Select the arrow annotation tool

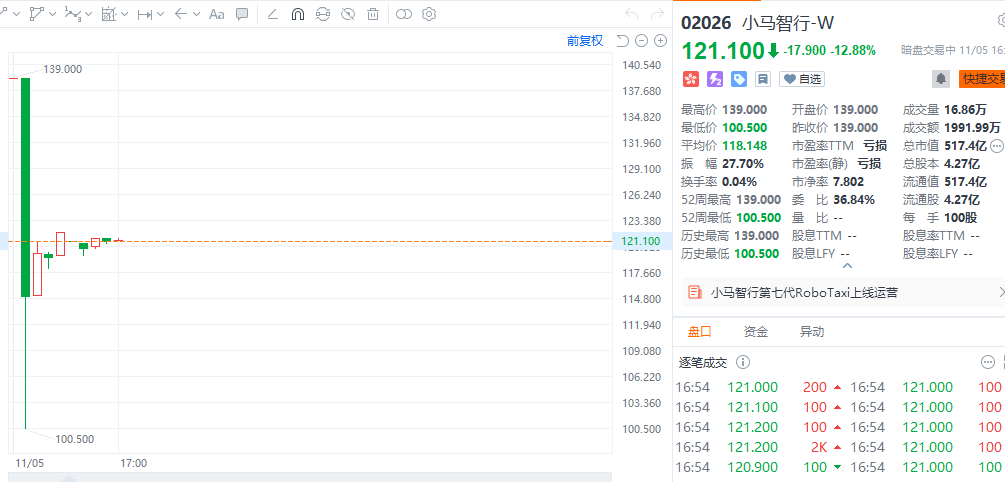181,13
